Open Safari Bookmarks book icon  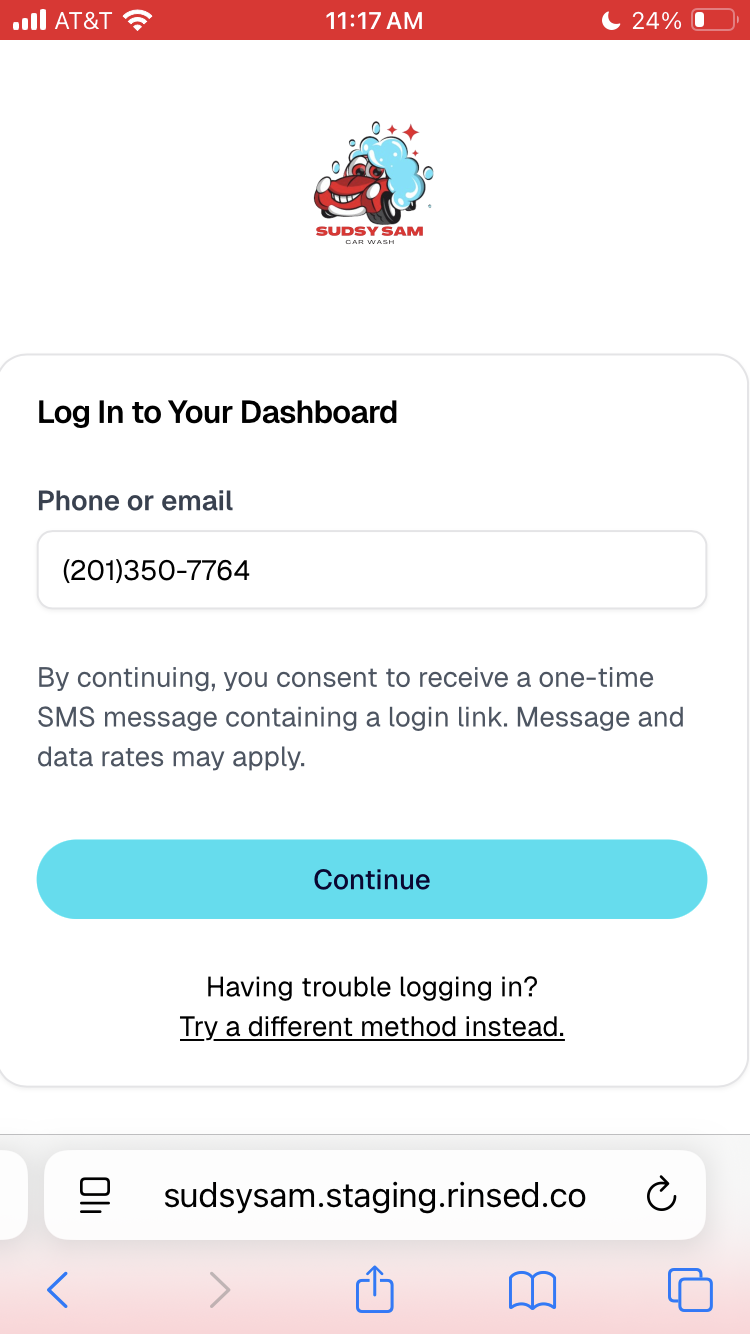click(x=532, y=1291)
